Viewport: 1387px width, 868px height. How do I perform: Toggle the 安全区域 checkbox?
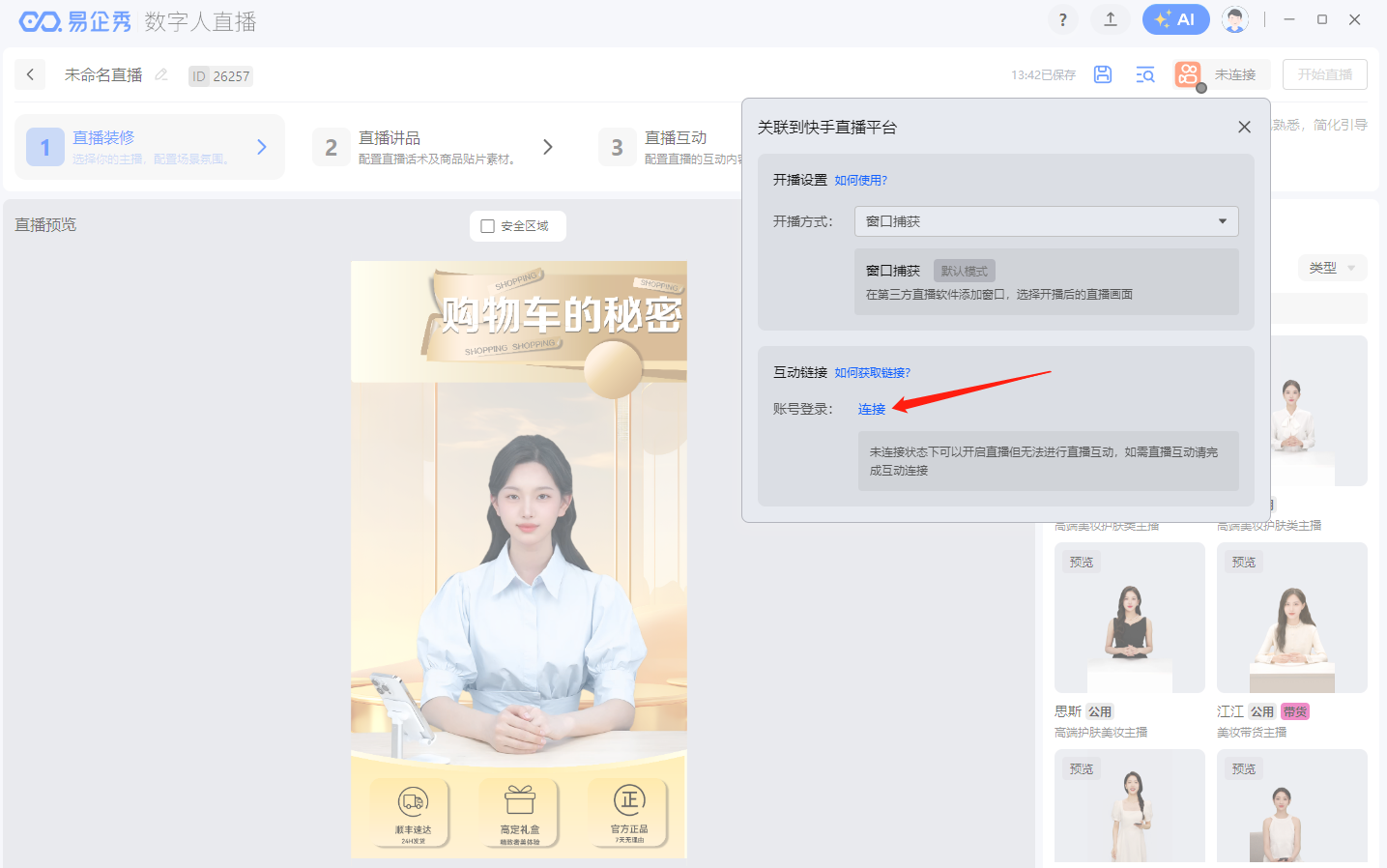point(488,226)
